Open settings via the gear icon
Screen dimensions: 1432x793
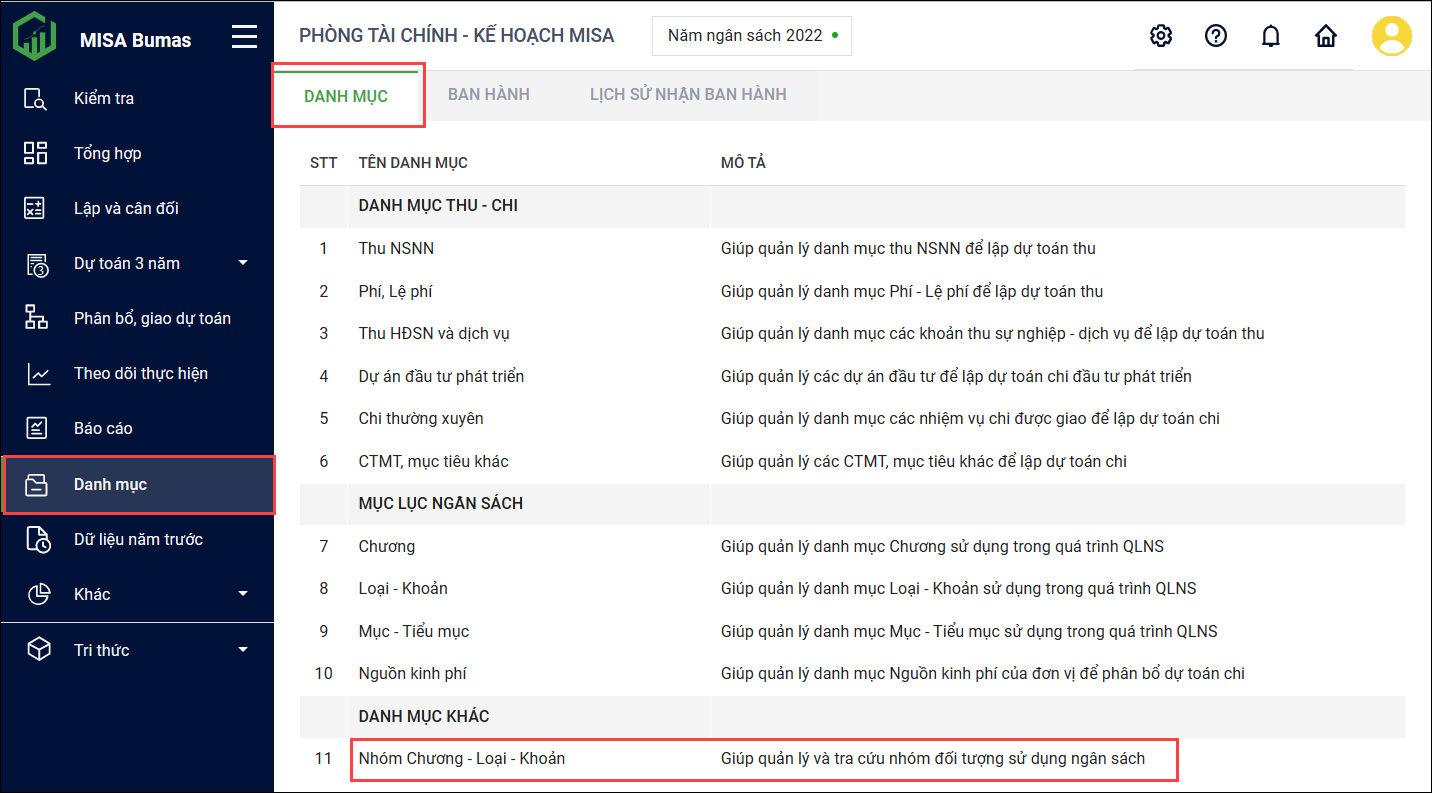(1160, 36)
